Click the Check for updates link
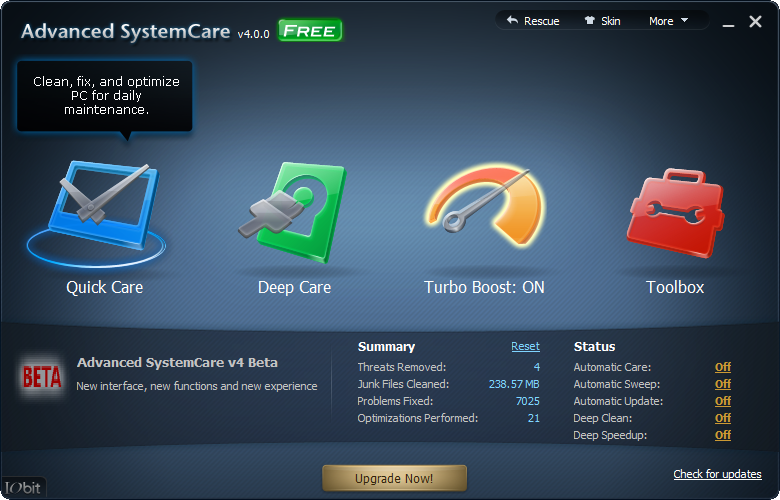Screen dimensions: 780x500 (x=717, y=474)
